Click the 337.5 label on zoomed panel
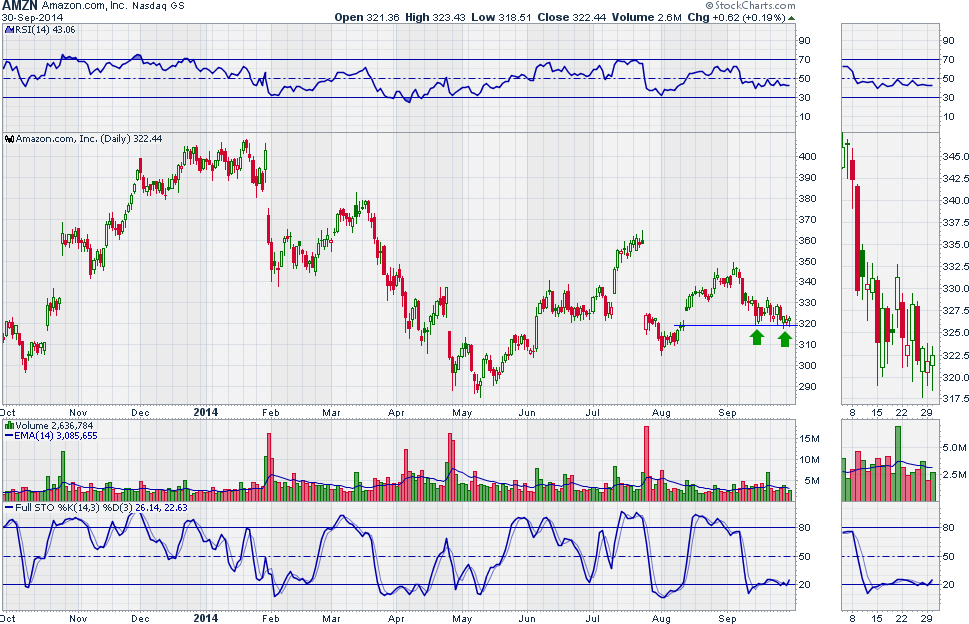Screen dimensions: 969x624 pos(955,222)
